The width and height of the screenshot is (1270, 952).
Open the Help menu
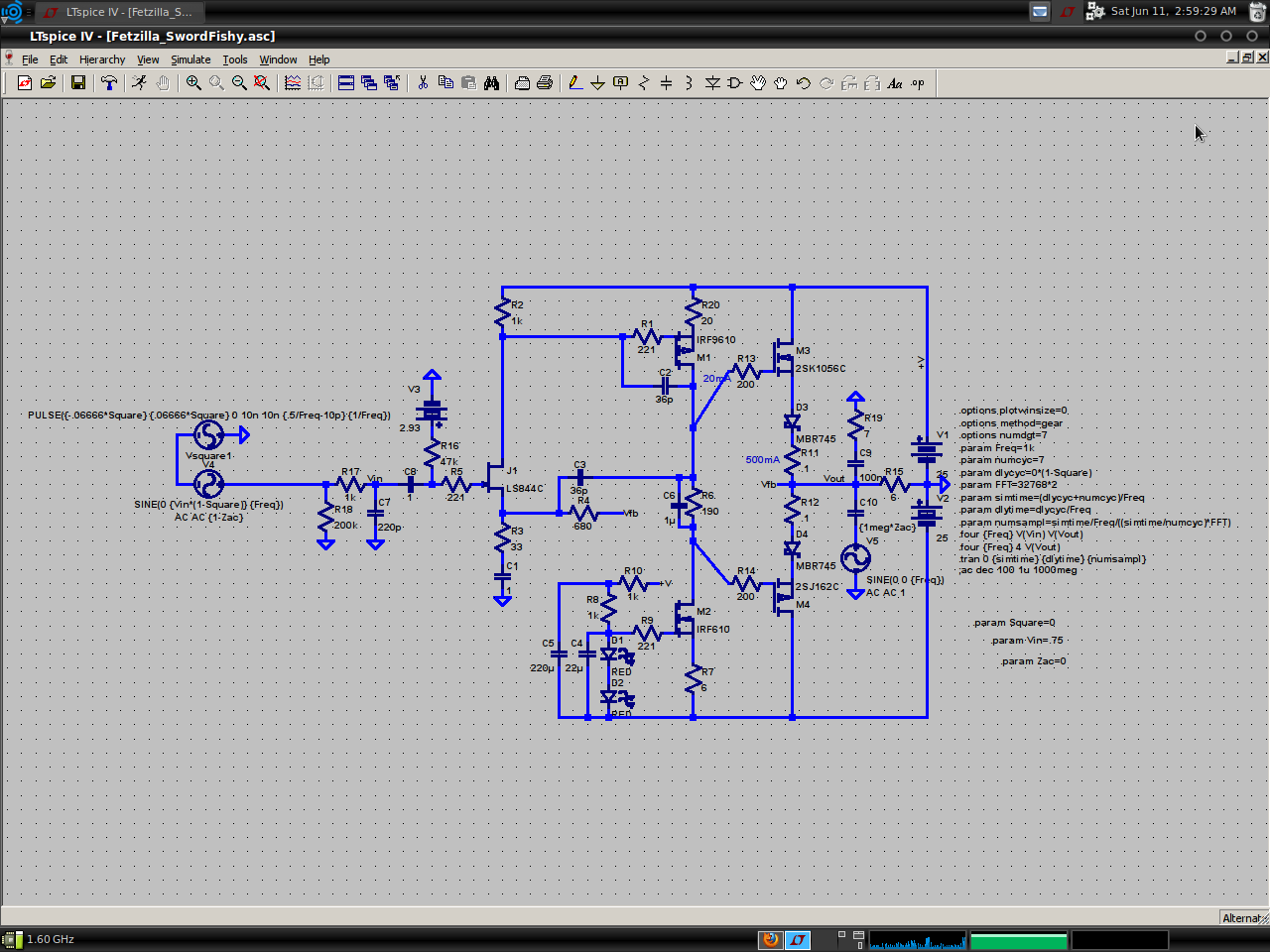318,59
